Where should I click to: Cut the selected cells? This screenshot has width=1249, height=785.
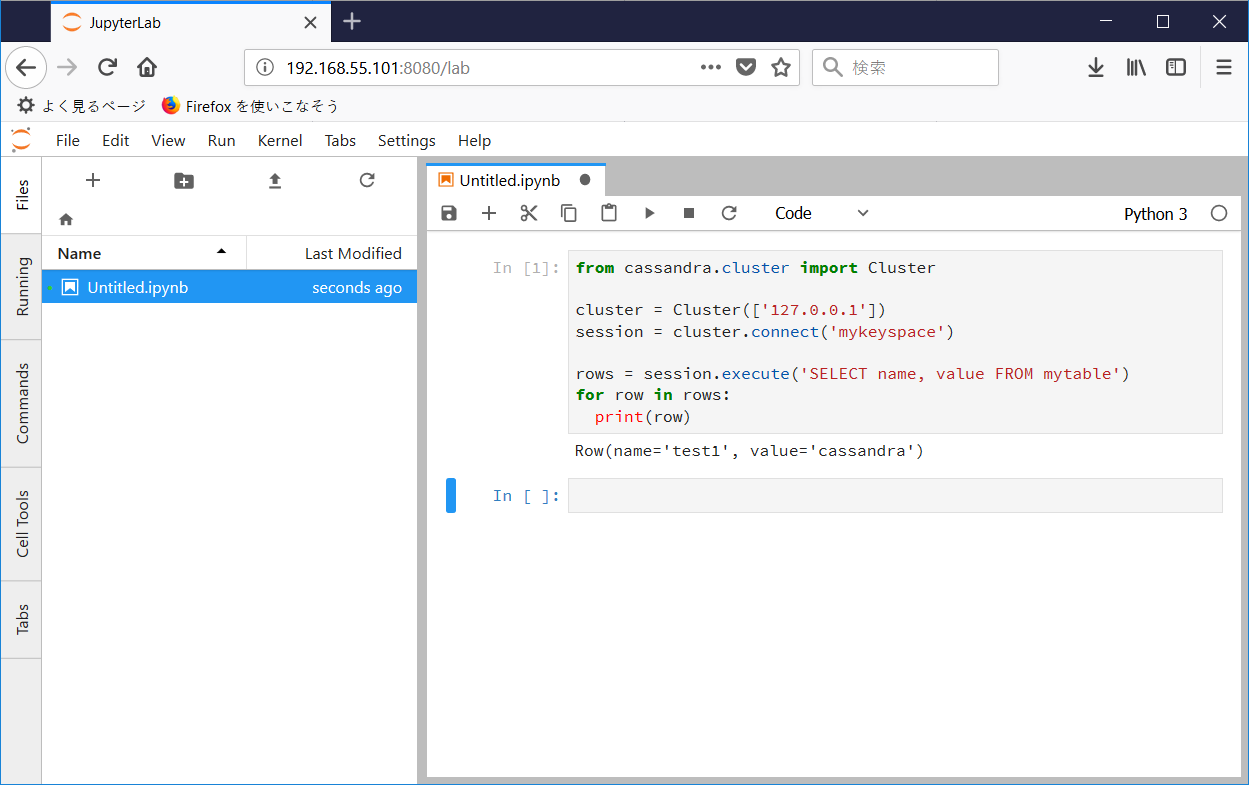pyautogui.click(x=529, y=213)
